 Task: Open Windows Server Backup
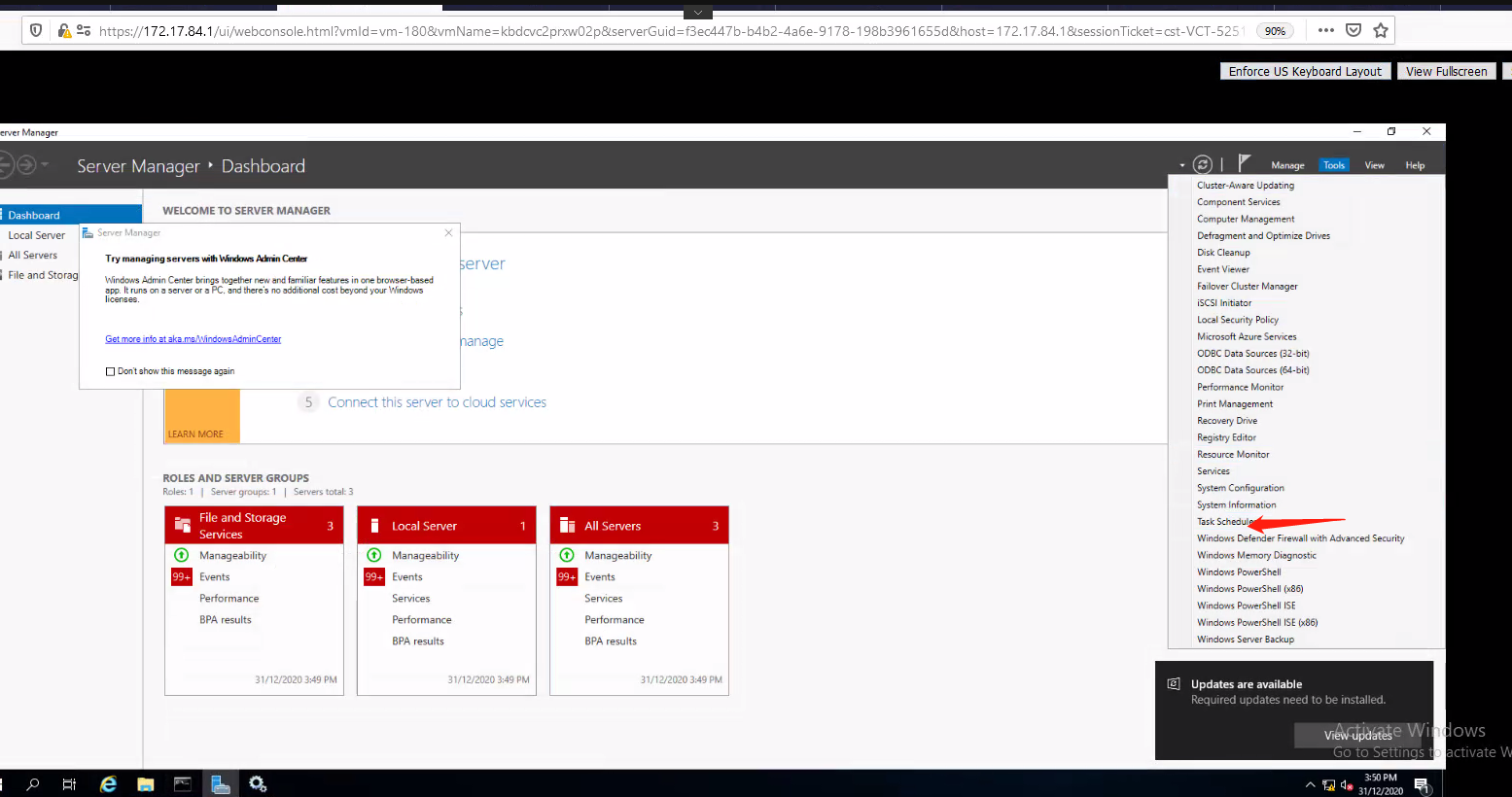1246,640
